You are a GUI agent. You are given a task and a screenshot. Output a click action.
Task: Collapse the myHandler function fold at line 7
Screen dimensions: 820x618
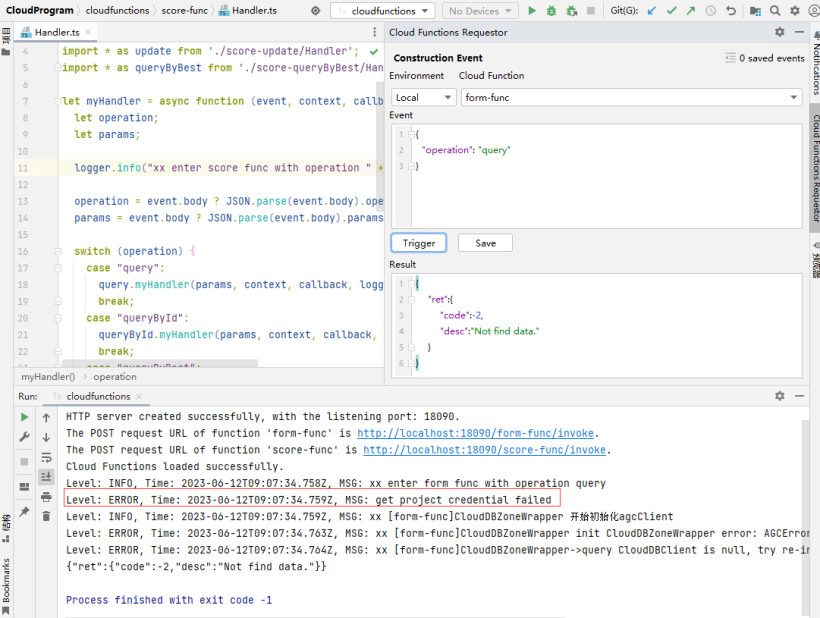pos(58,101)
